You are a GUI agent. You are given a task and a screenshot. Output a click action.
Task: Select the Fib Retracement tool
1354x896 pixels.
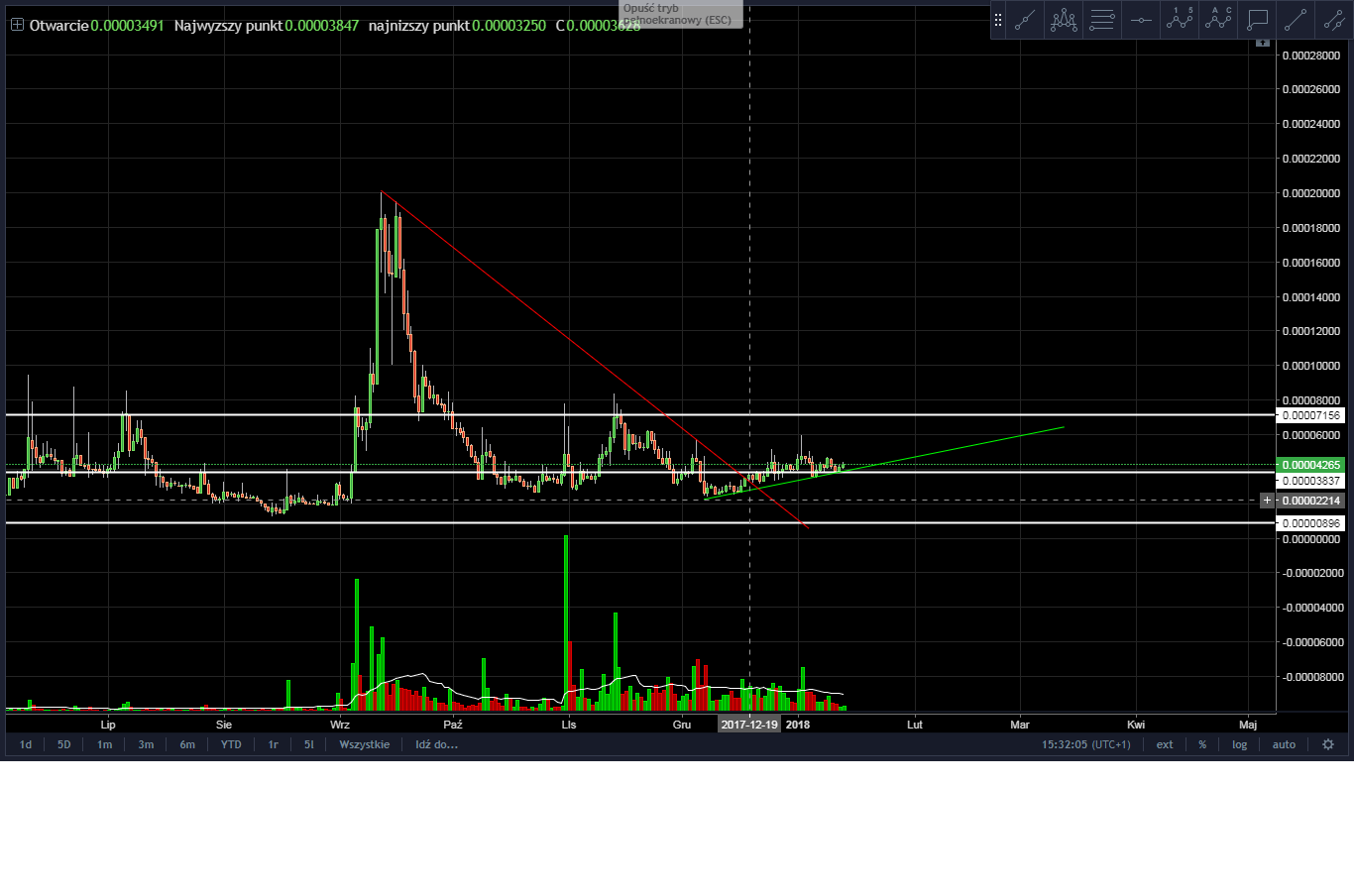(1102, 20)
